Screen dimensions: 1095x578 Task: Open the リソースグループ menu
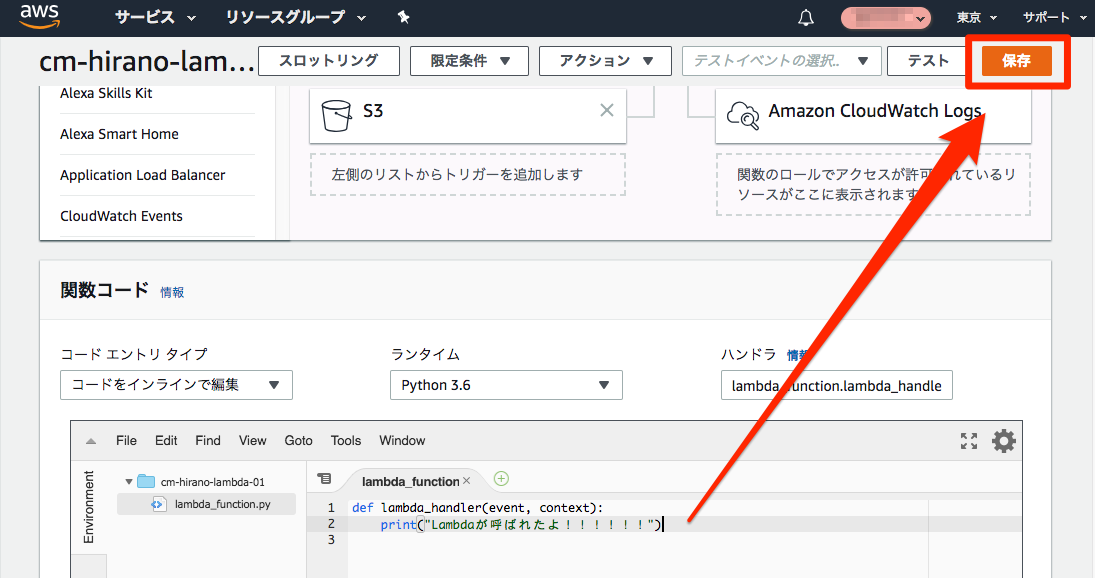tap(295, 17)
